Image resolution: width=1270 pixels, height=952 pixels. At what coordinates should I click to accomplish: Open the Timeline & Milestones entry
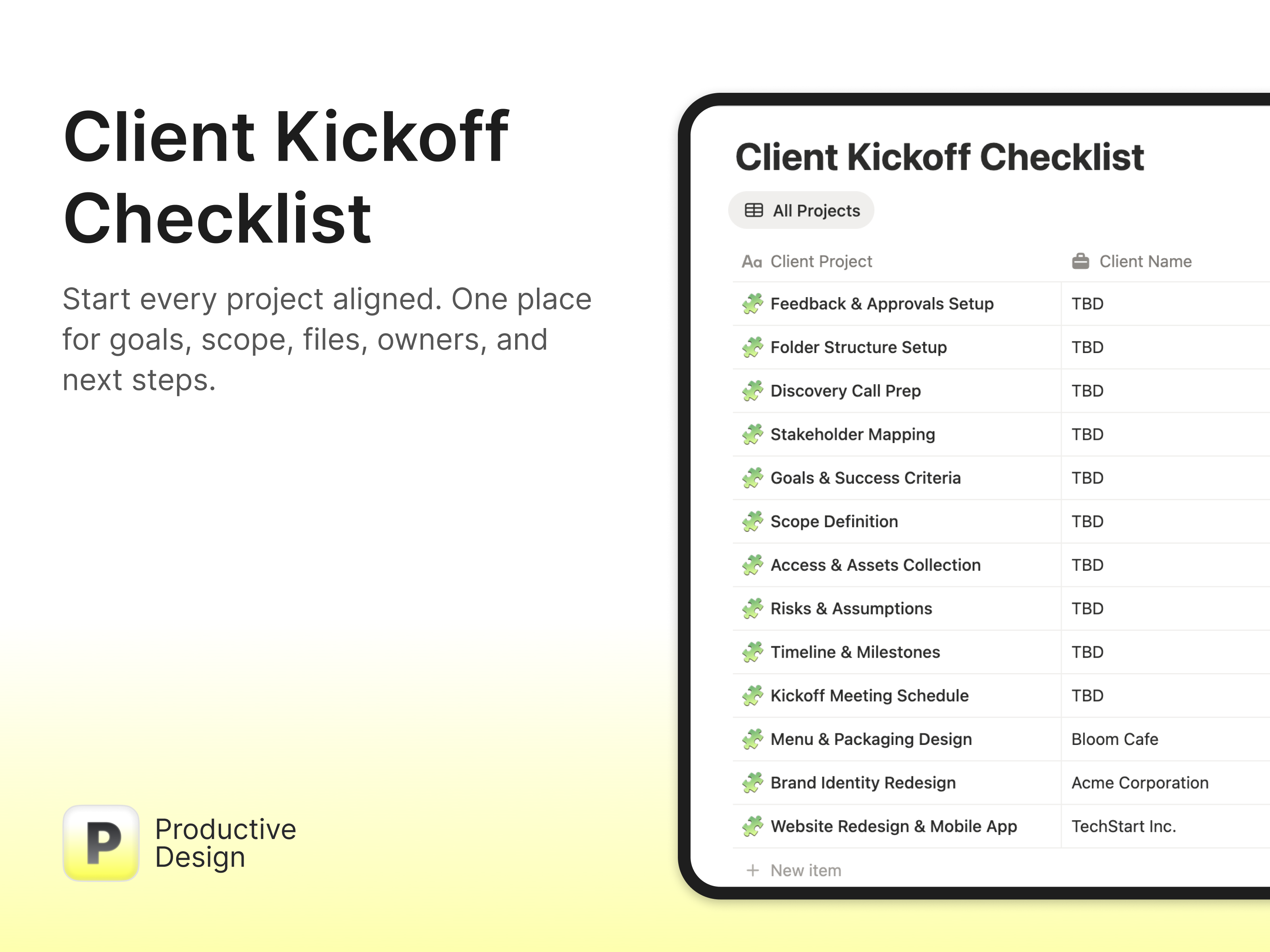pyautogui.click(x=855, y=652)
